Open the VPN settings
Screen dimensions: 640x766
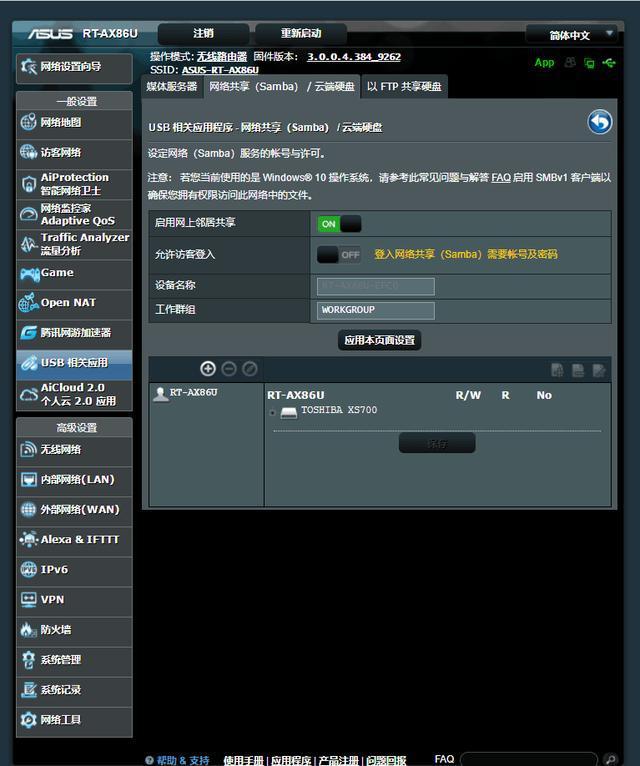point(74,600)
